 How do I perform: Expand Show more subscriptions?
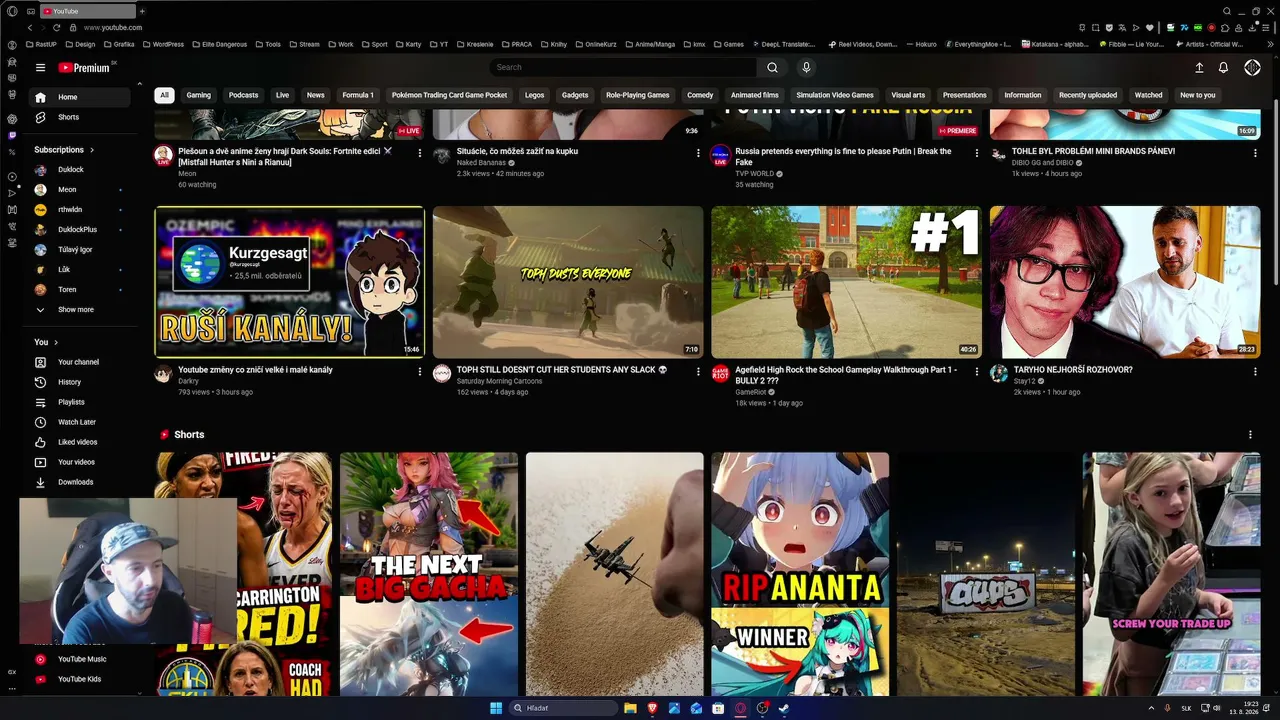80,310
